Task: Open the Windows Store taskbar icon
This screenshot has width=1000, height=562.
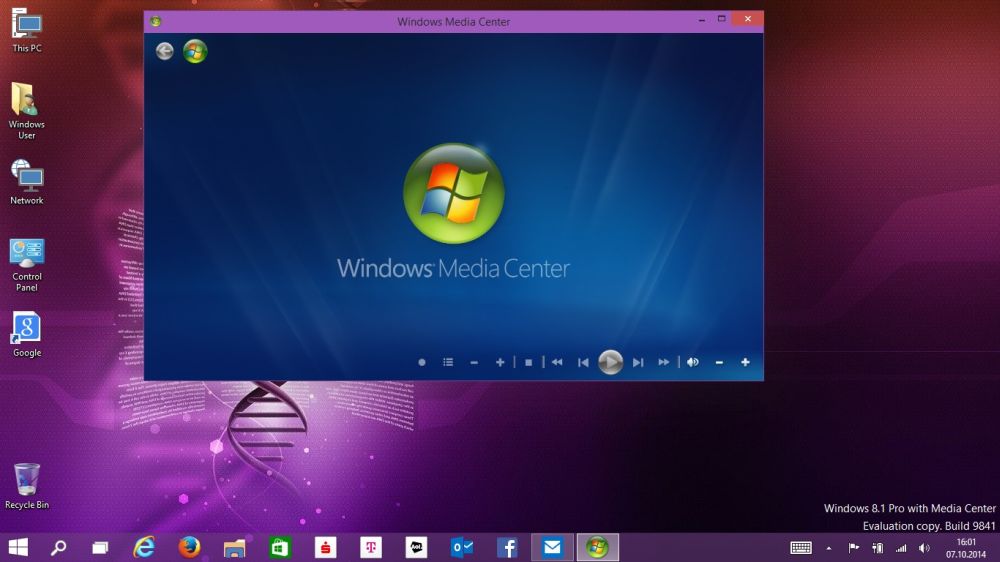Action: [x=280, y=547]
